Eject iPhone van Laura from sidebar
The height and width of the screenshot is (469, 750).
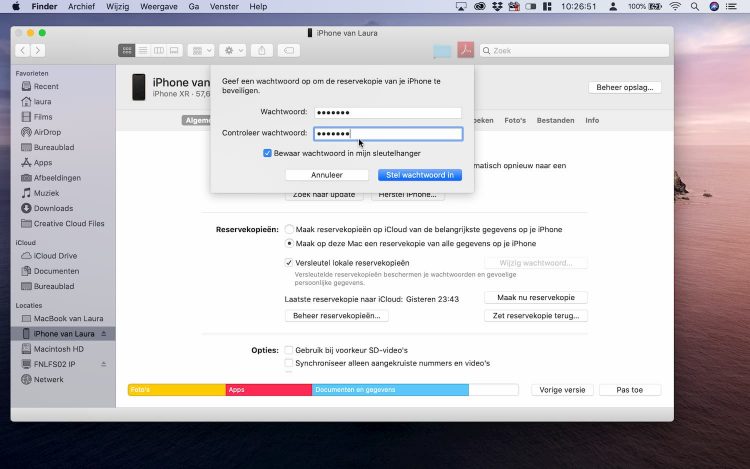pos(102,333)
